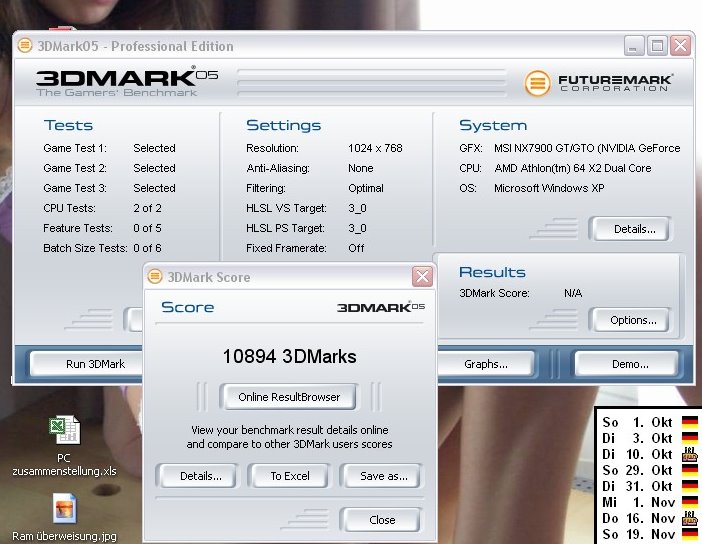Click the small 3DMARK05 logo in Score dialog
Viewport: 702px width, 544px height.
(x=381, y=307)
